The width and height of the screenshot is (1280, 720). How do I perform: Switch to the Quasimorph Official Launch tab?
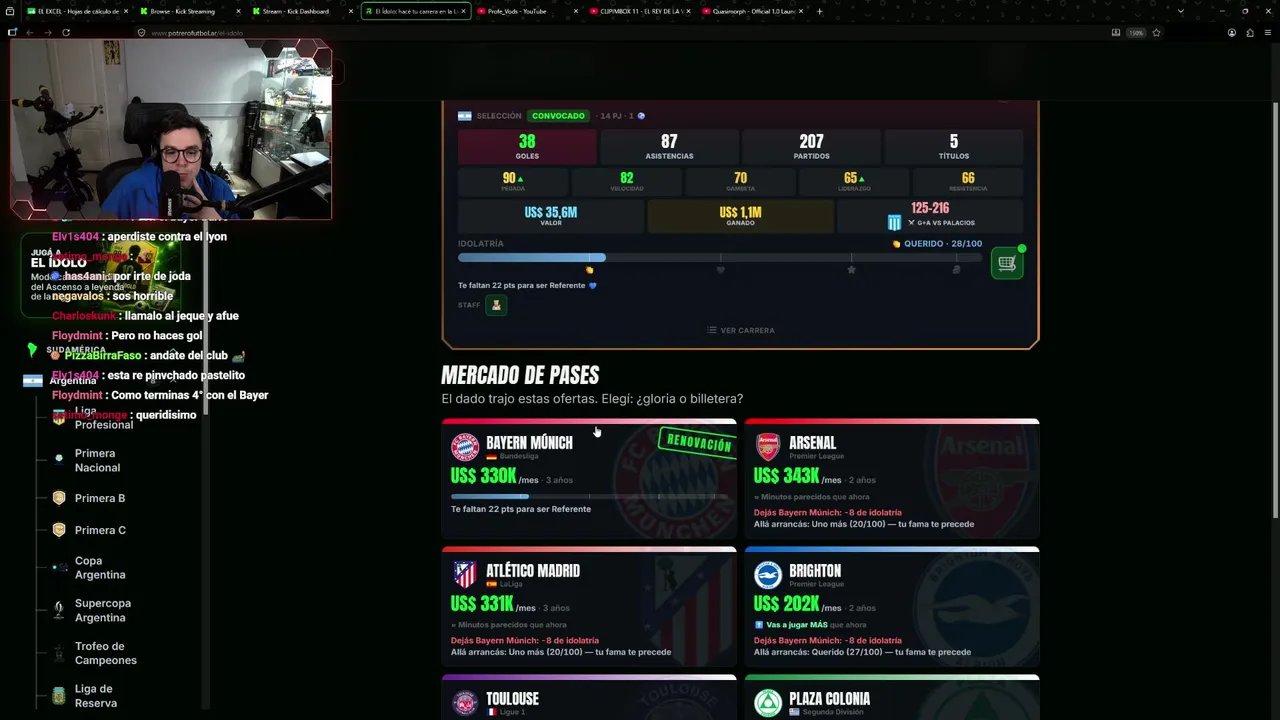click(752, 11)
